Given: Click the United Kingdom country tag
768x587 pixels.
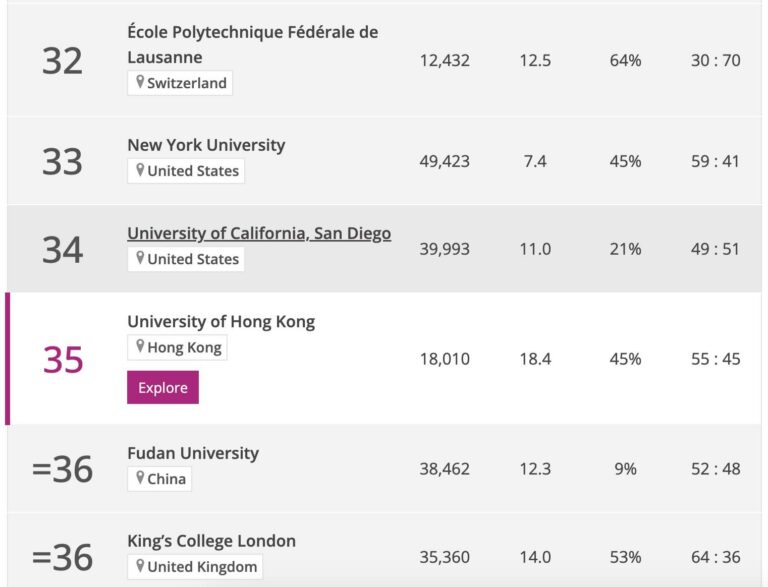Looking at the screenshot, I should 195,567.
